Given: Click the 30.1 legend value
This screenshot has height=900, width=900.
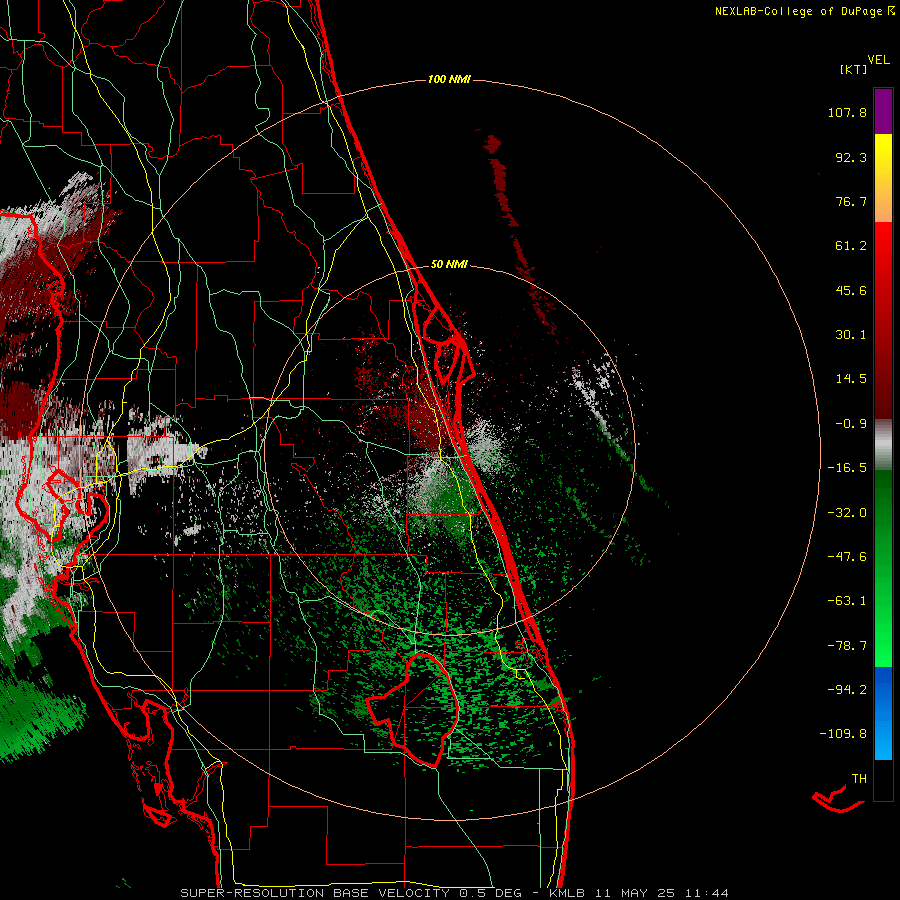Looking at the screenshot, I should (x=851, y=335).
